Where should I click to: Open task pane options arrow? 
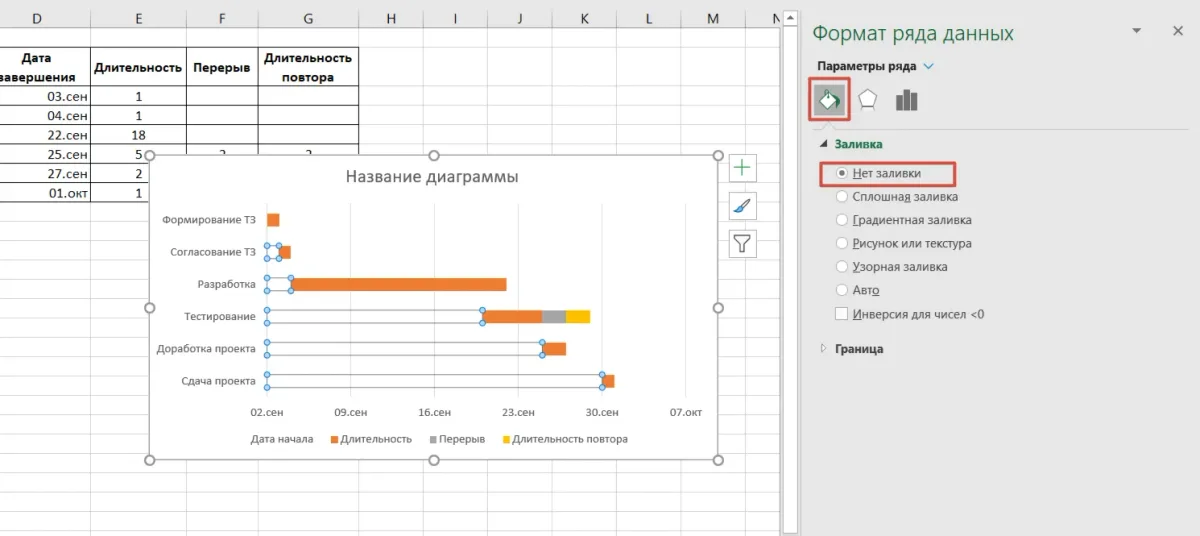tap(1136, 32)
